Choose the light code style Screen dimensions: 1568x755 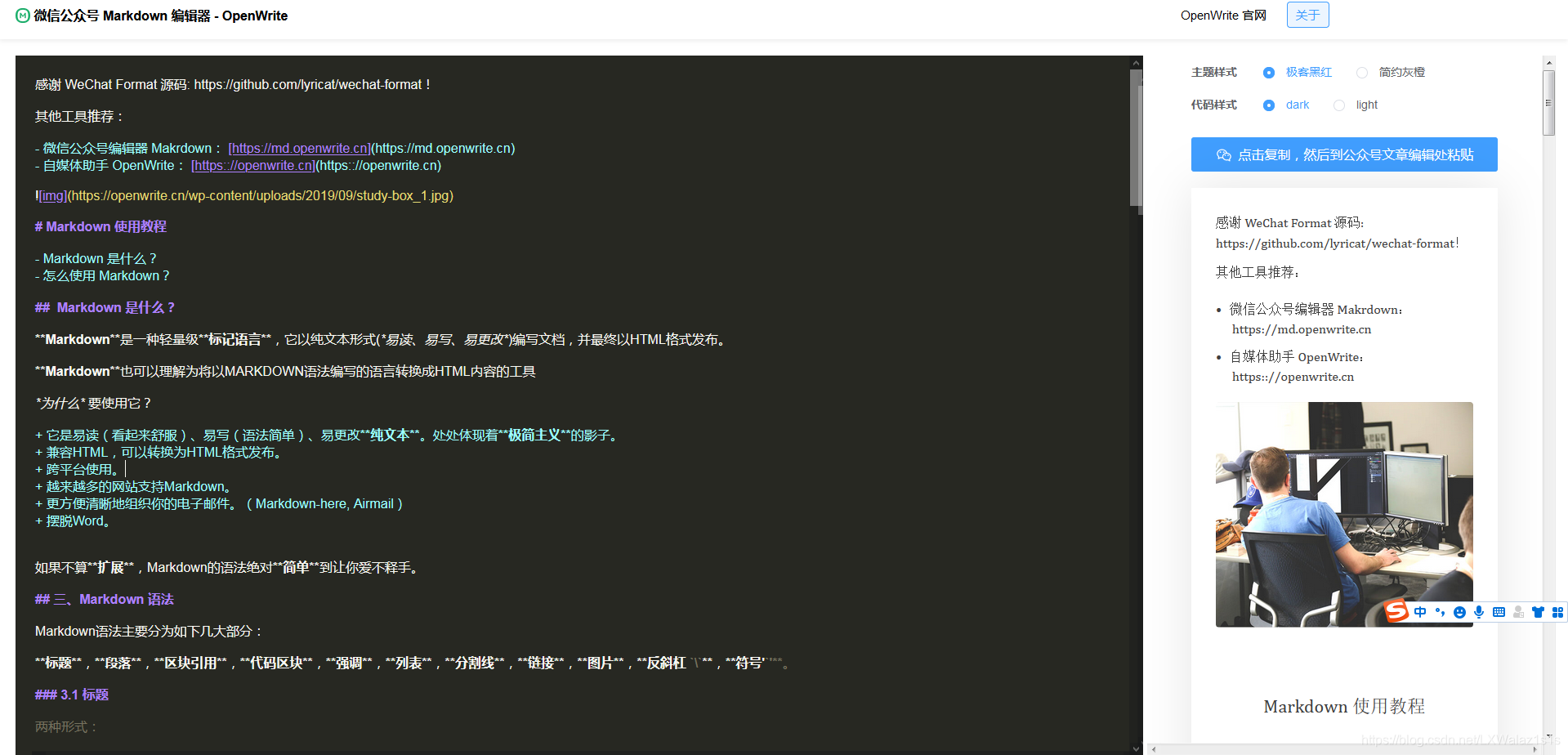pyautogui.click(x=1338, y=105)
